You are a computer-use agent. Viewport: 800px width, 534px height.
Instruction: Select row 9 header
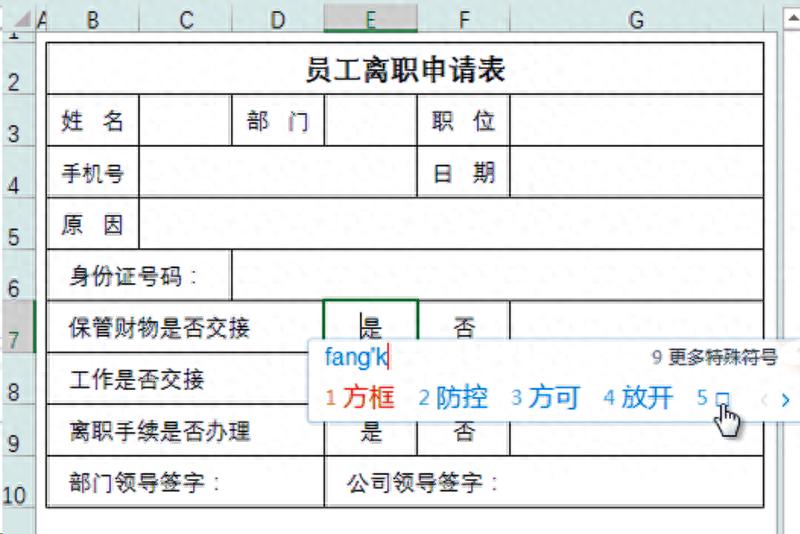18,430
